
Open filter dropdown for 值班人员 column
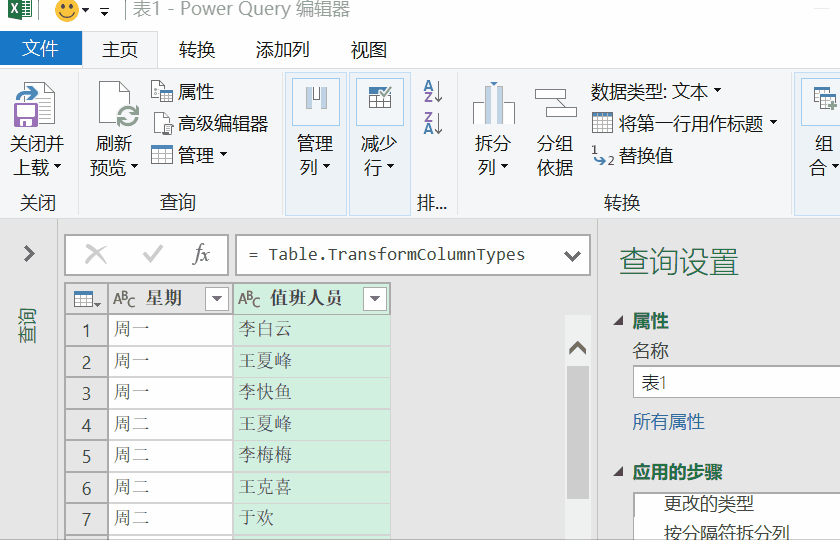pyautogui.click(x=375, y=298)
